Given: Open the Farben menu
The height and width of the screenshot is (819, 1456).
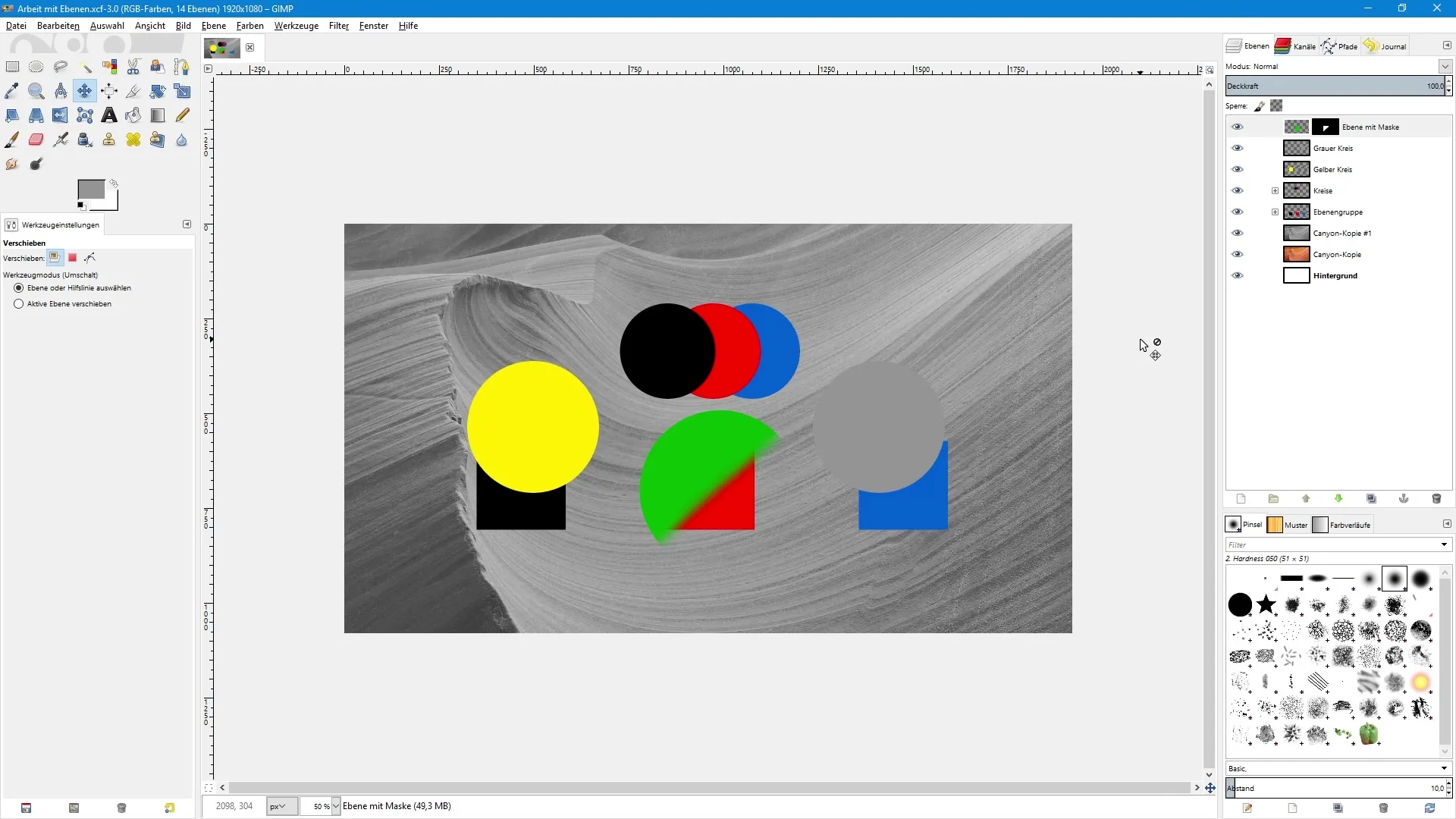Looking at the screenshot, I should tap(250, 26).
